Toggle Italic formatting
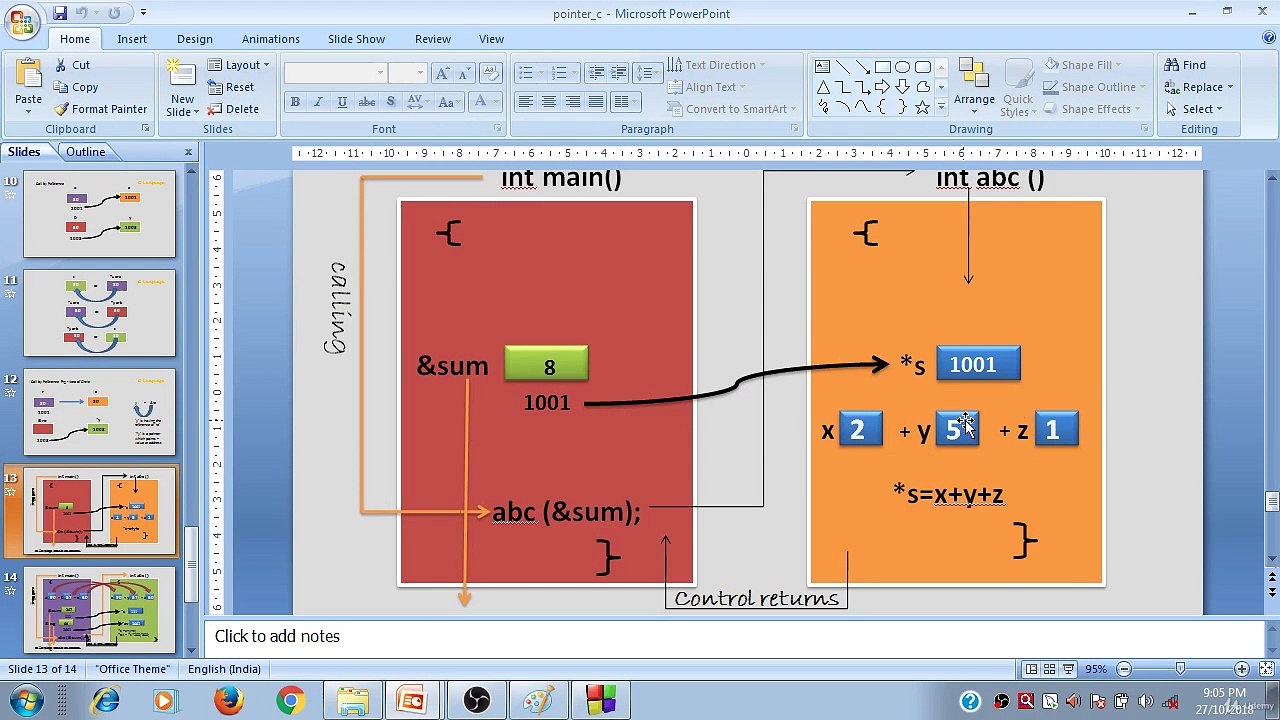This screenshot has width=1280, height=720. [318, 102]
